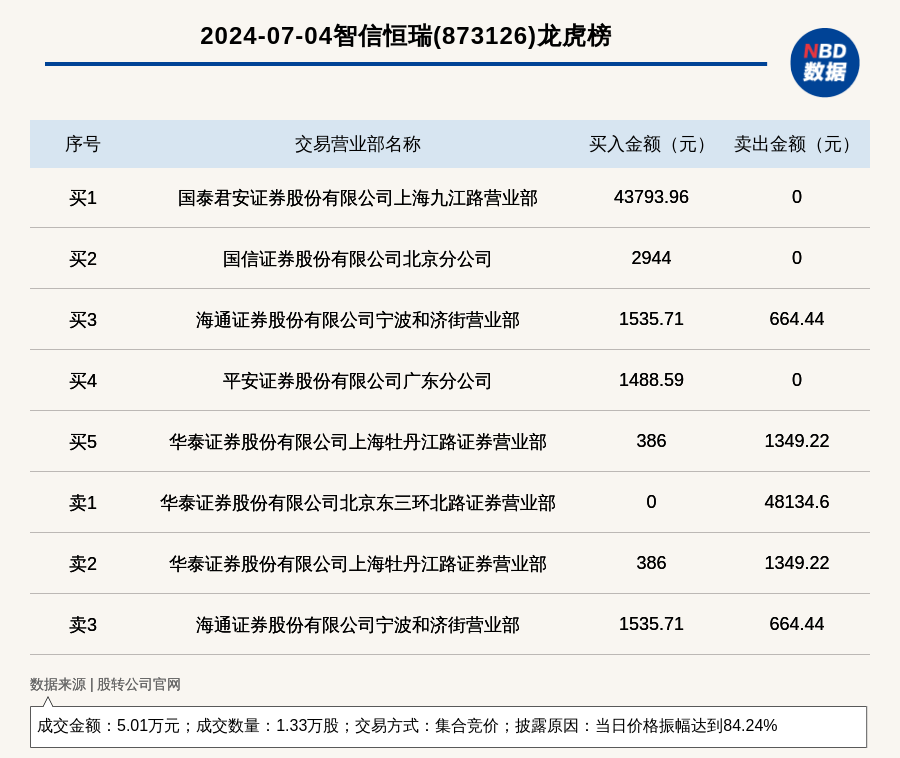Viewport: 900px width, 758px height.
Task: Select 1349.22 in the 买5 row
Action: [797, 441]
